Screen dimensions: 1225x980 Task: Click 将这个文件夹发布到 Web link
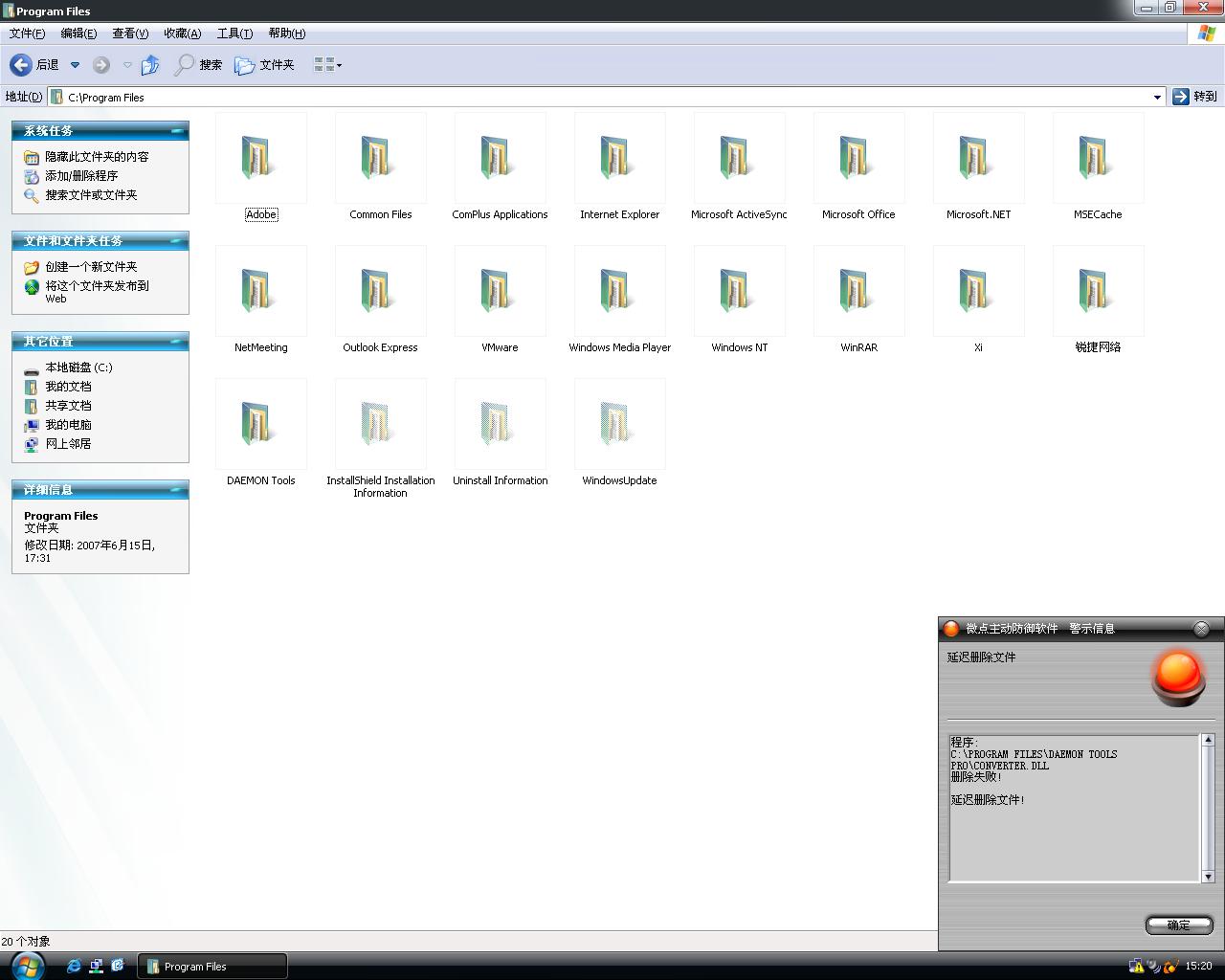[x=97, y=292]
